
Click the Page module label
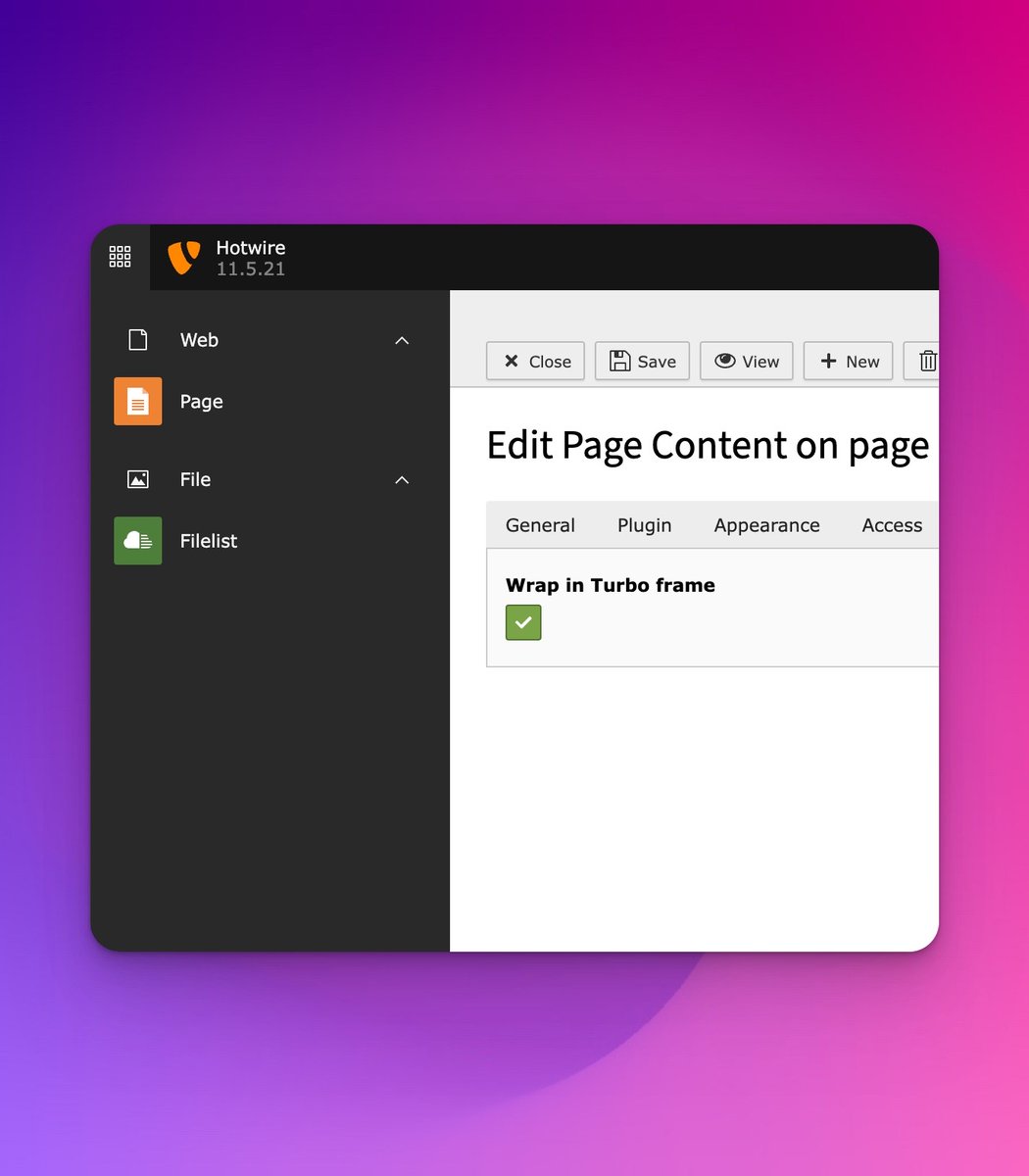[x=202, y=402]
